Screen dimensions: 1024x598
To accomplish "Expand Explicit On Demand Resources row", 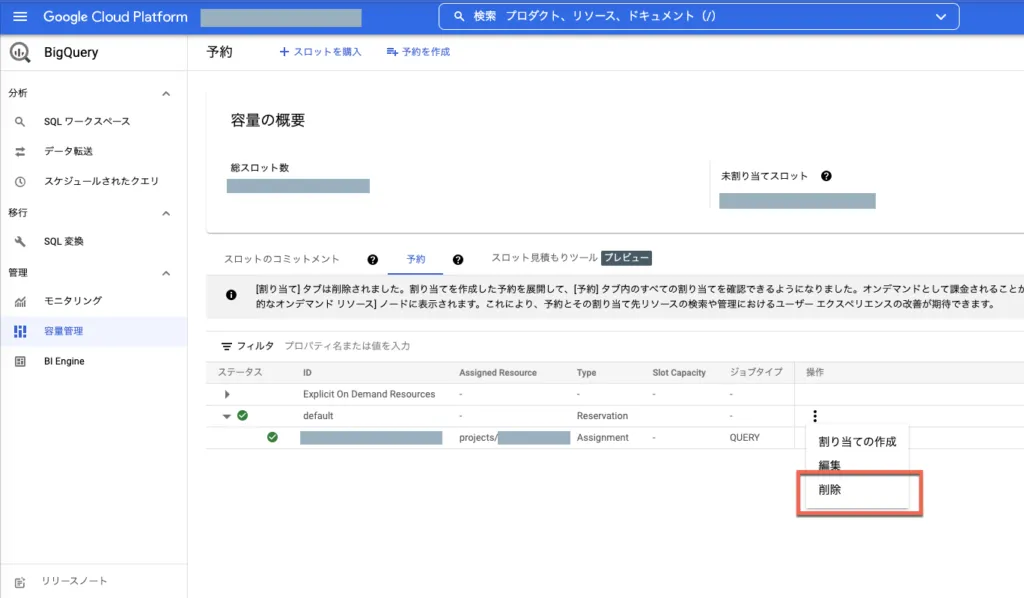I will tap(227, 394).
